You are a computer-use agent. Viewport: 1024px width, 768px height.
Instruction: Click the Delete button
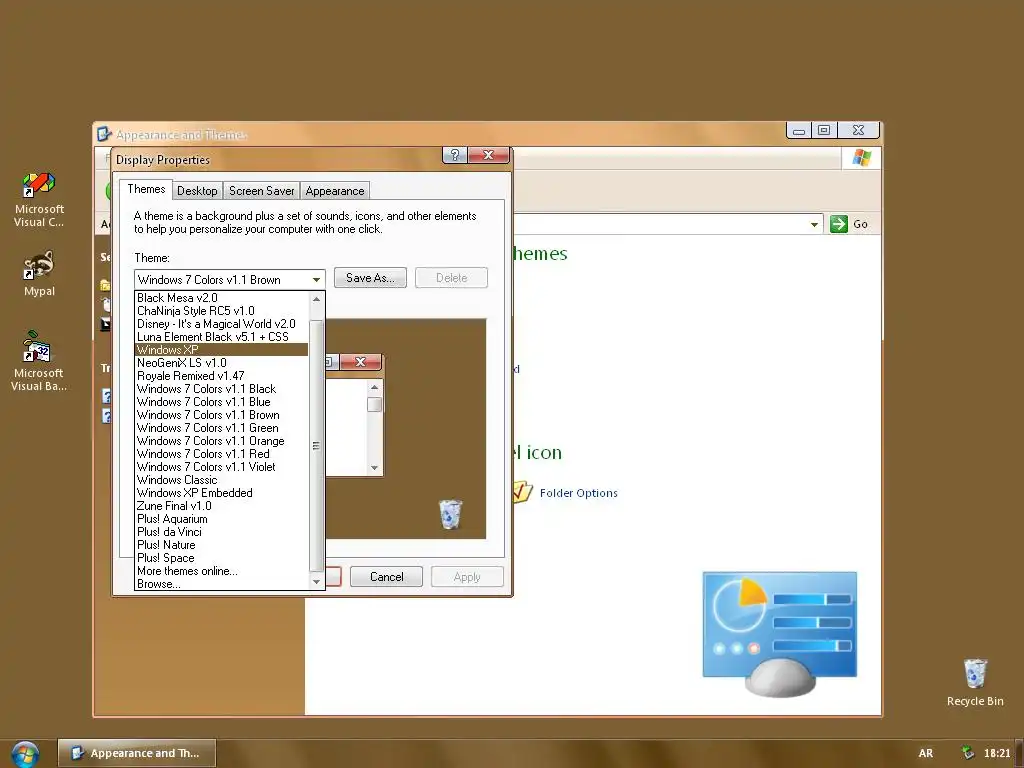[451, 278]
